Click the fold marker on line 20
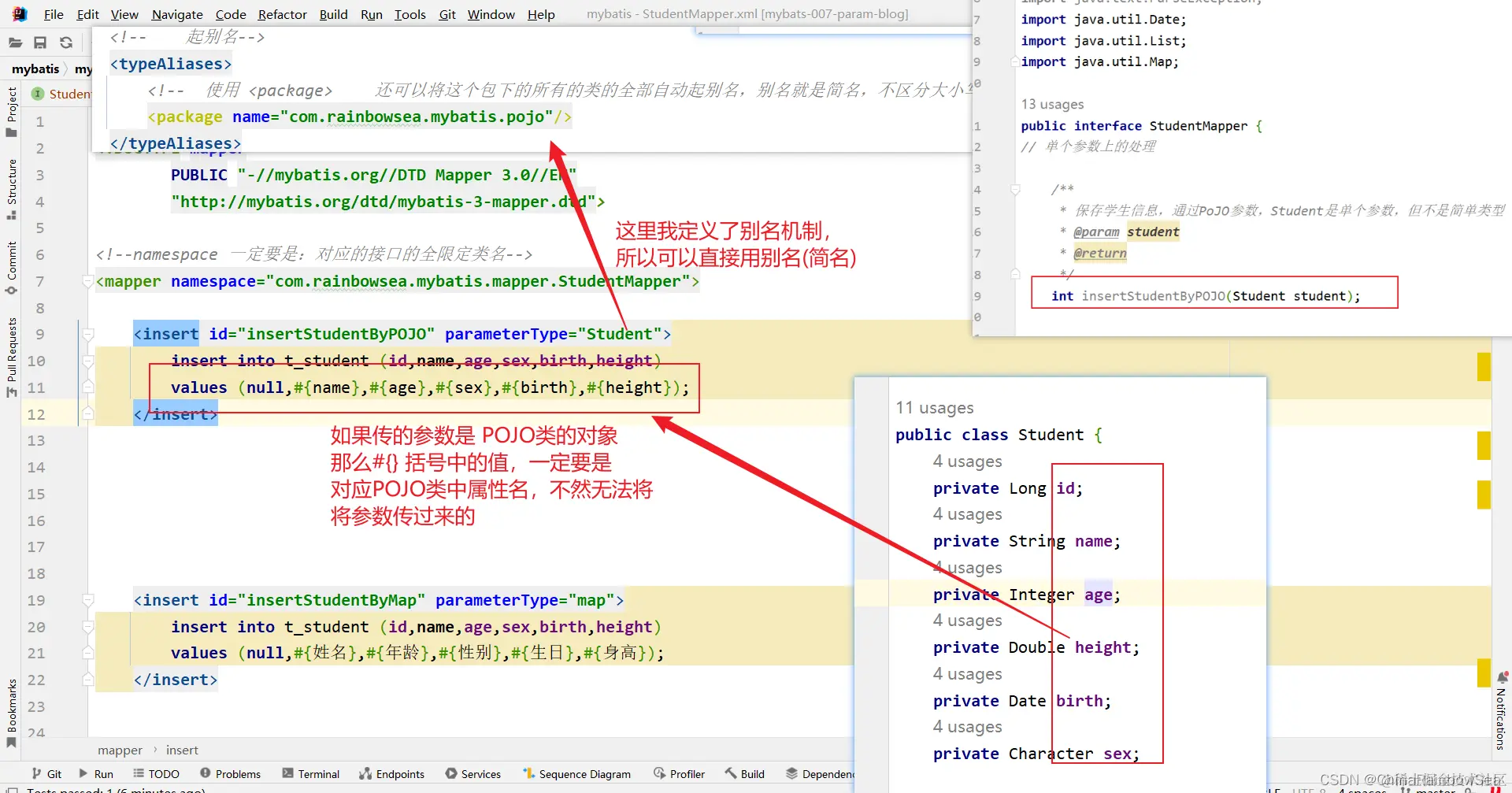 pos(88,627)
